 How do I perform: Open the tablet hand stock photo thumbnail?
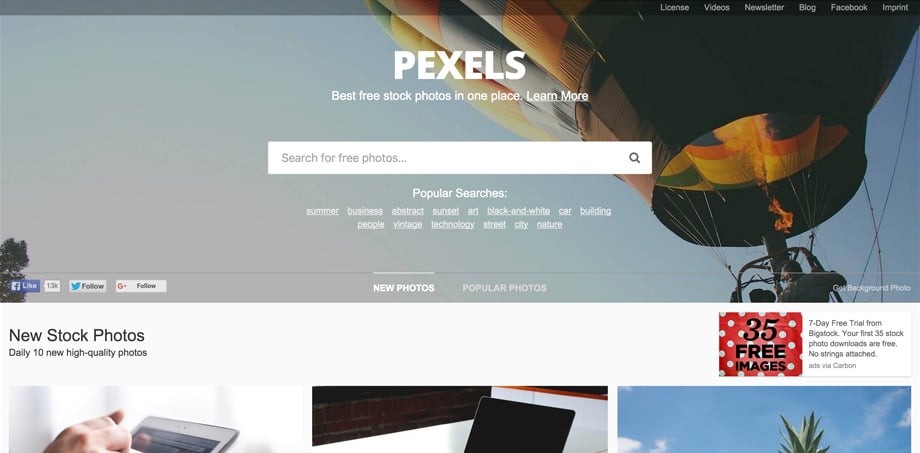155,420
